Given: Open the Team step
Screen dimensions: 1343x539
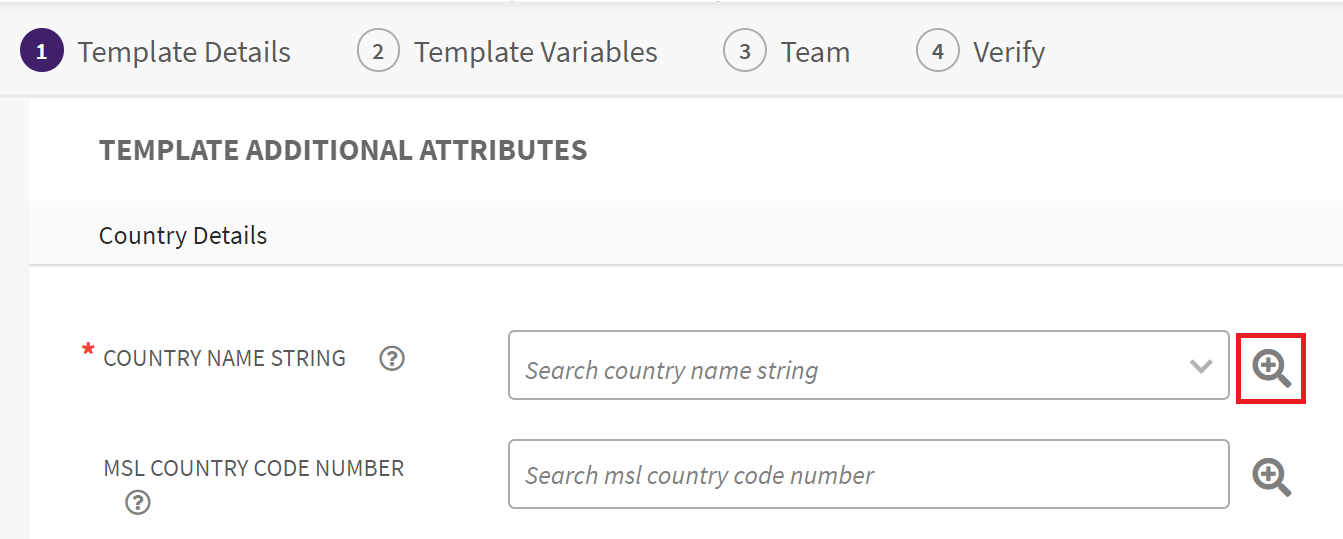Looking at the screenshot, I should pyautogui.click(x=815, y=52).
